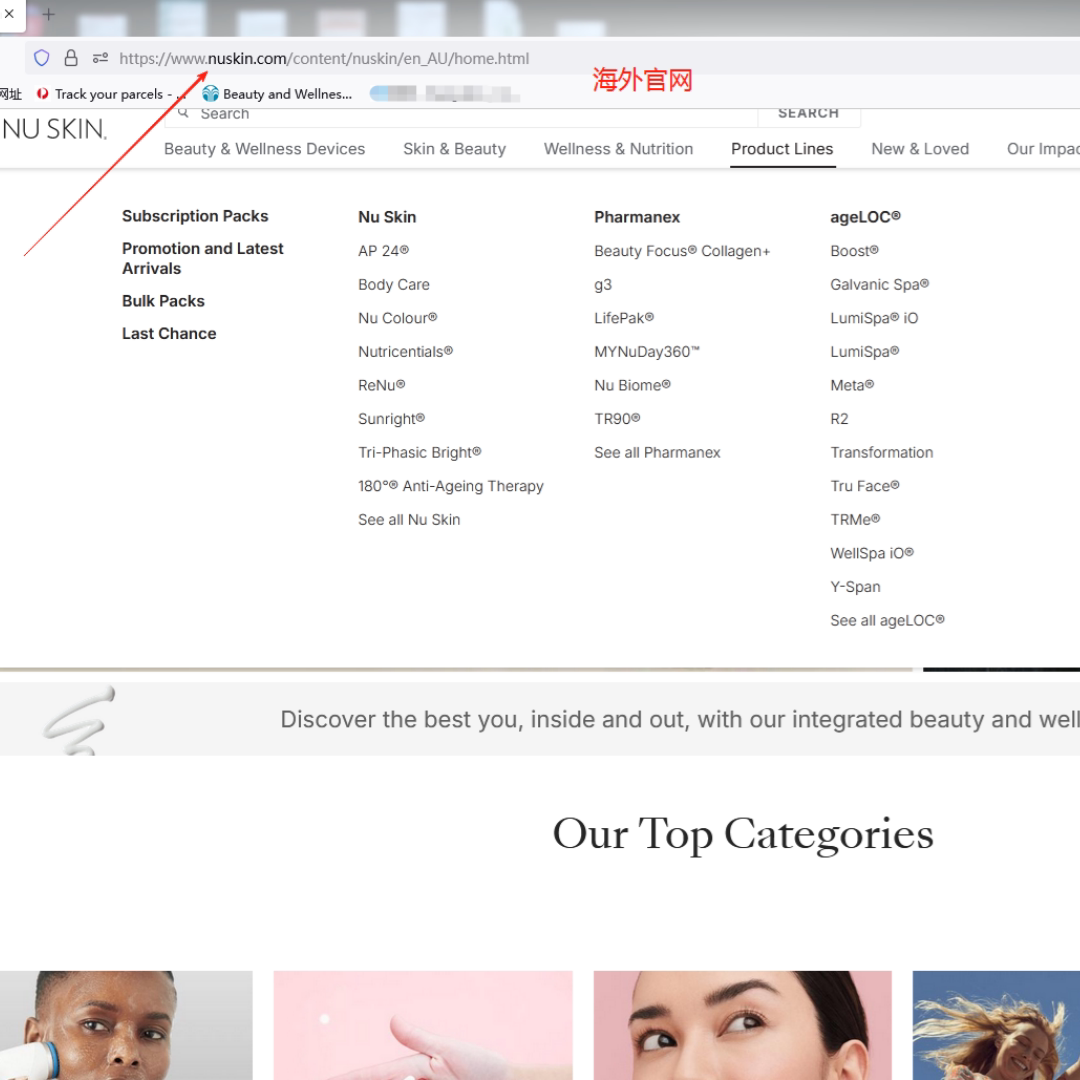Open Body Care product line
The height and width of the screenshot is (1080, 1080).
coord(393,284)
